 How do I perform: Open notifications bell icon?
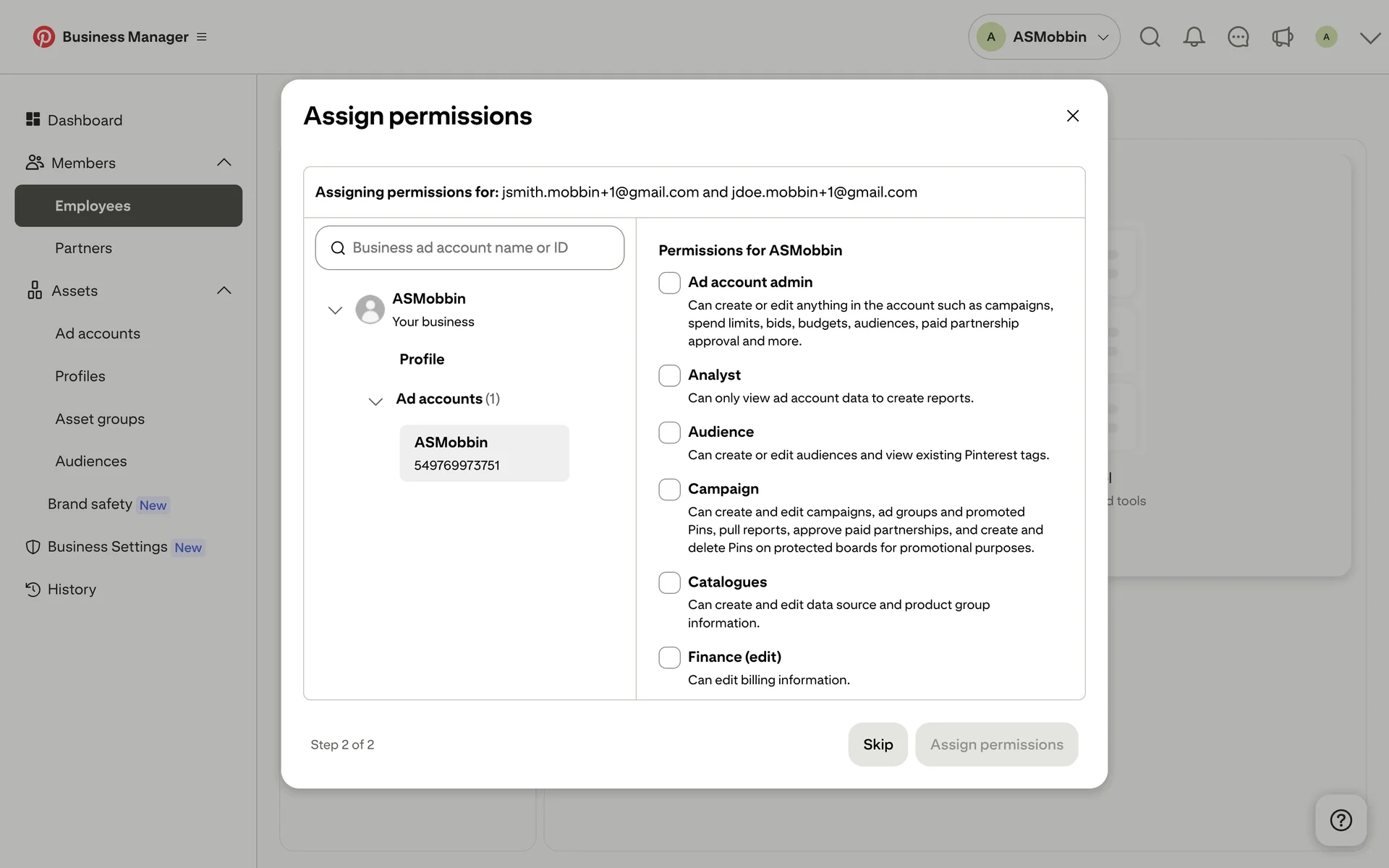pos(1194,37)
